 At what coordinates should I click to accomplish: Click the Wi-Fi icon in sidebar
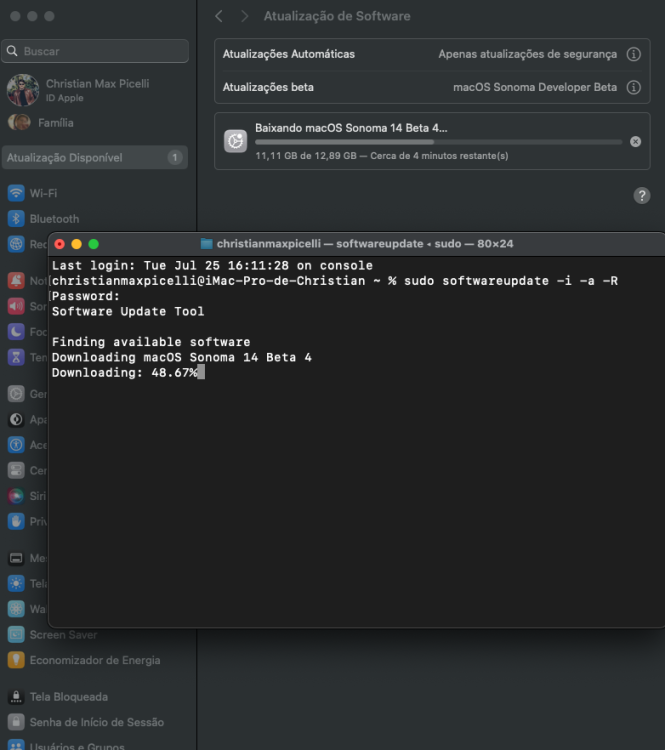[16, 193]
